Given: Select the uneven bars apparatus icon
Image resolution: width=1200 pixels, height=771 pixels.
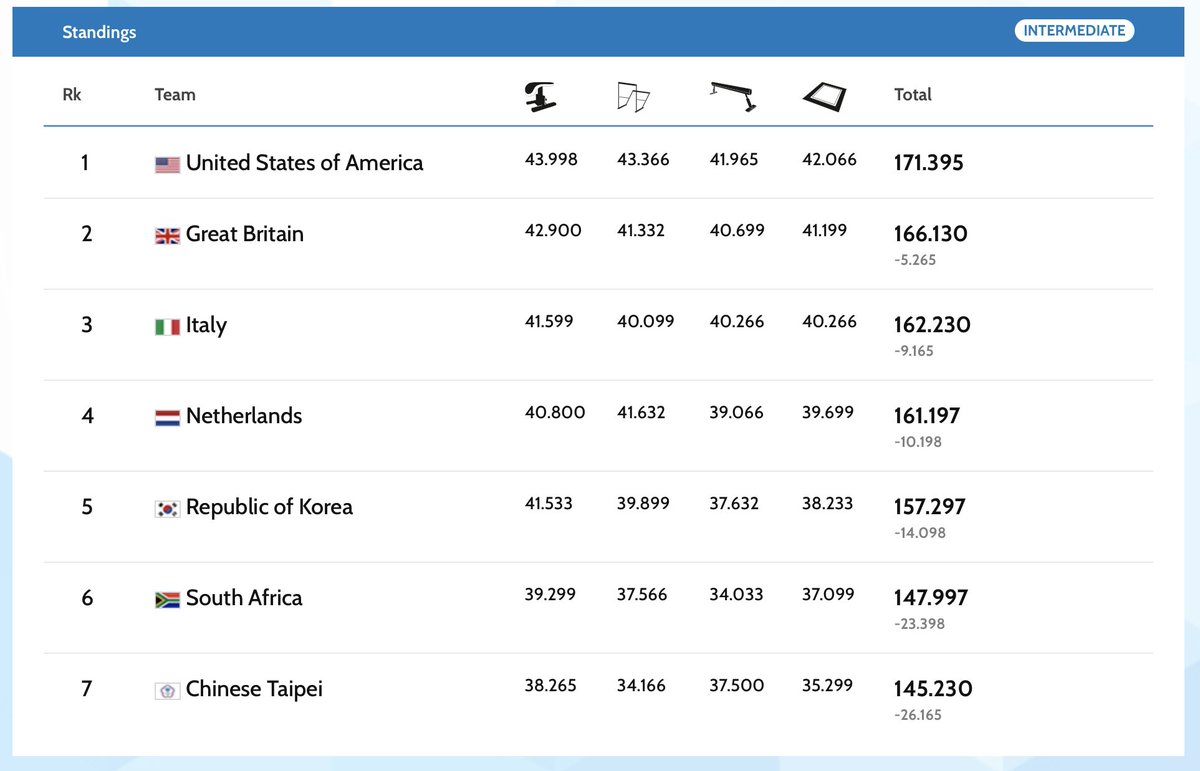Looking at the screenshot, I should pyautogui.click(x=635, y=93).
